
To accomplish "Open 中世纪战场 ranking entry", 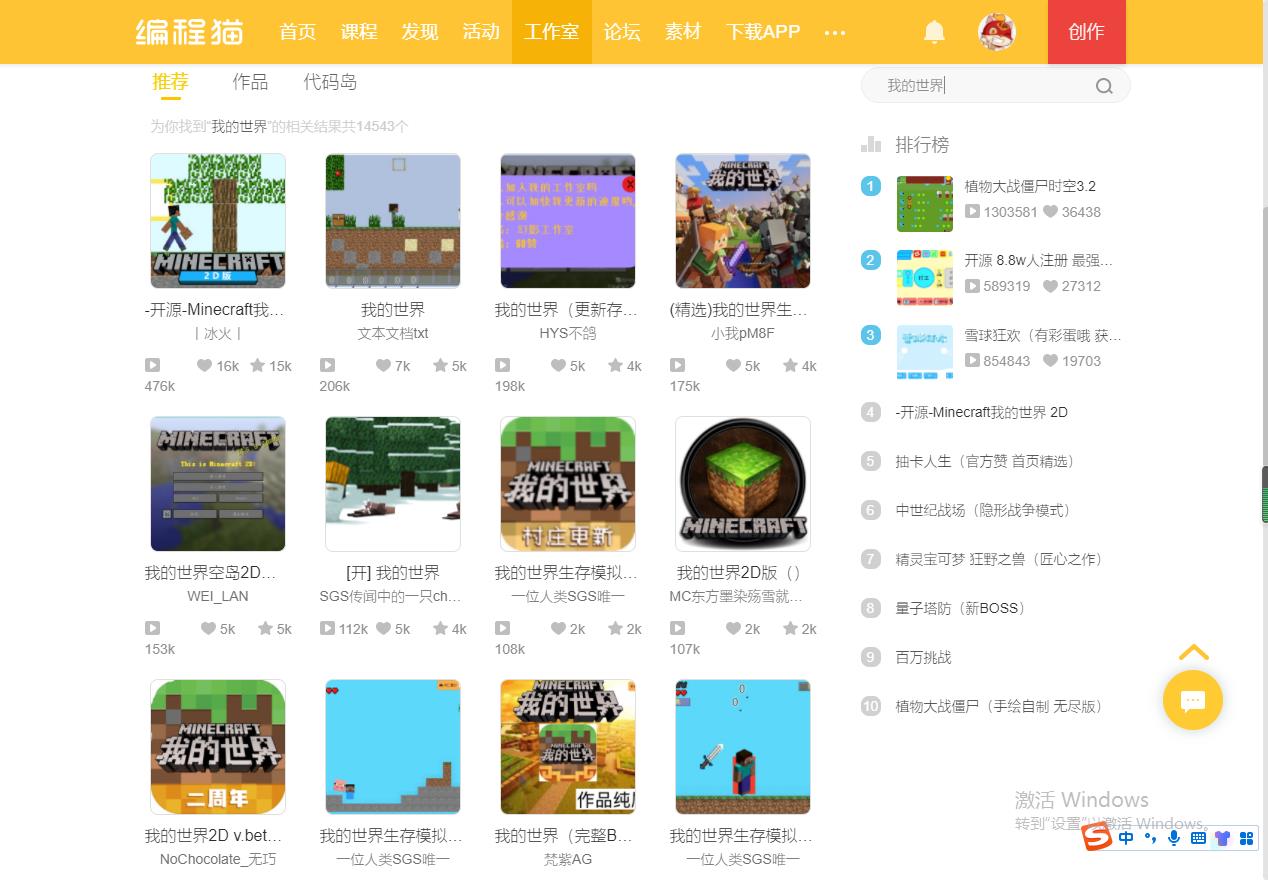I will pyautogui.click(x=983, y=510).
